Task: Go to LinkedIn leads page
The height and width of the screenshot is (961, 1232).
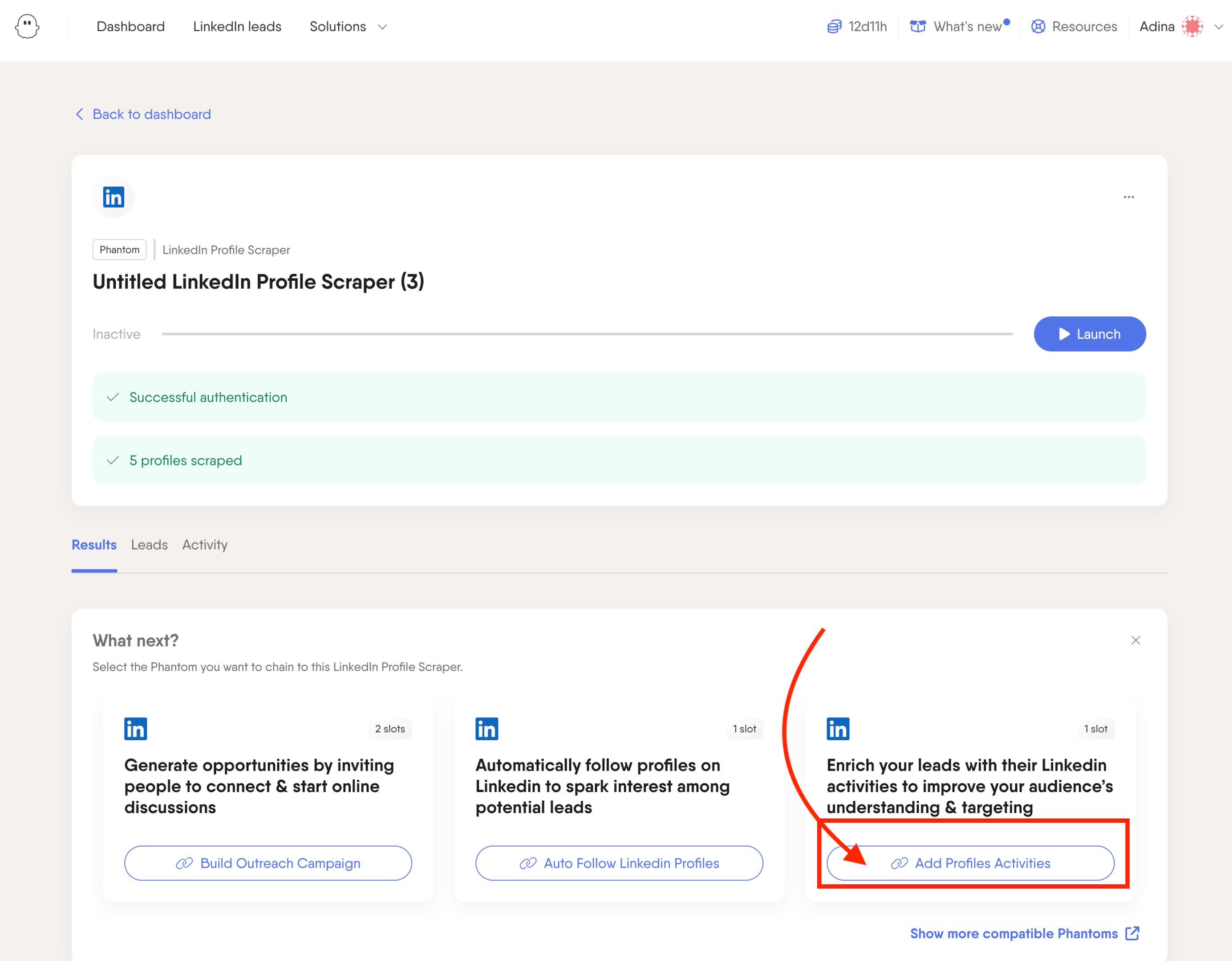Action: pyautogui.click(x=237, y=27)
